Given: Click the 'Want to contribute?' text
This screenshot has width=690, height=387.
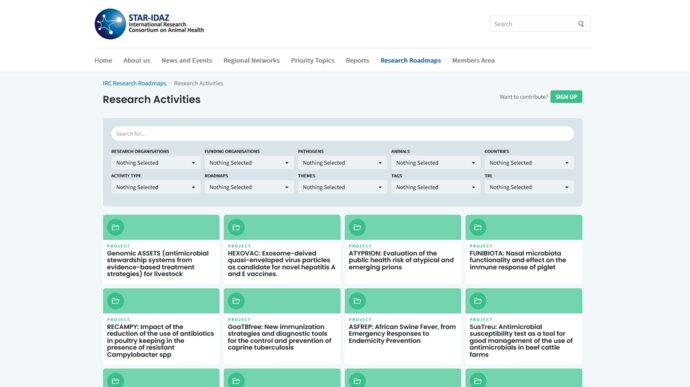Looking at the screenshot, I should [x=524, y=97].
